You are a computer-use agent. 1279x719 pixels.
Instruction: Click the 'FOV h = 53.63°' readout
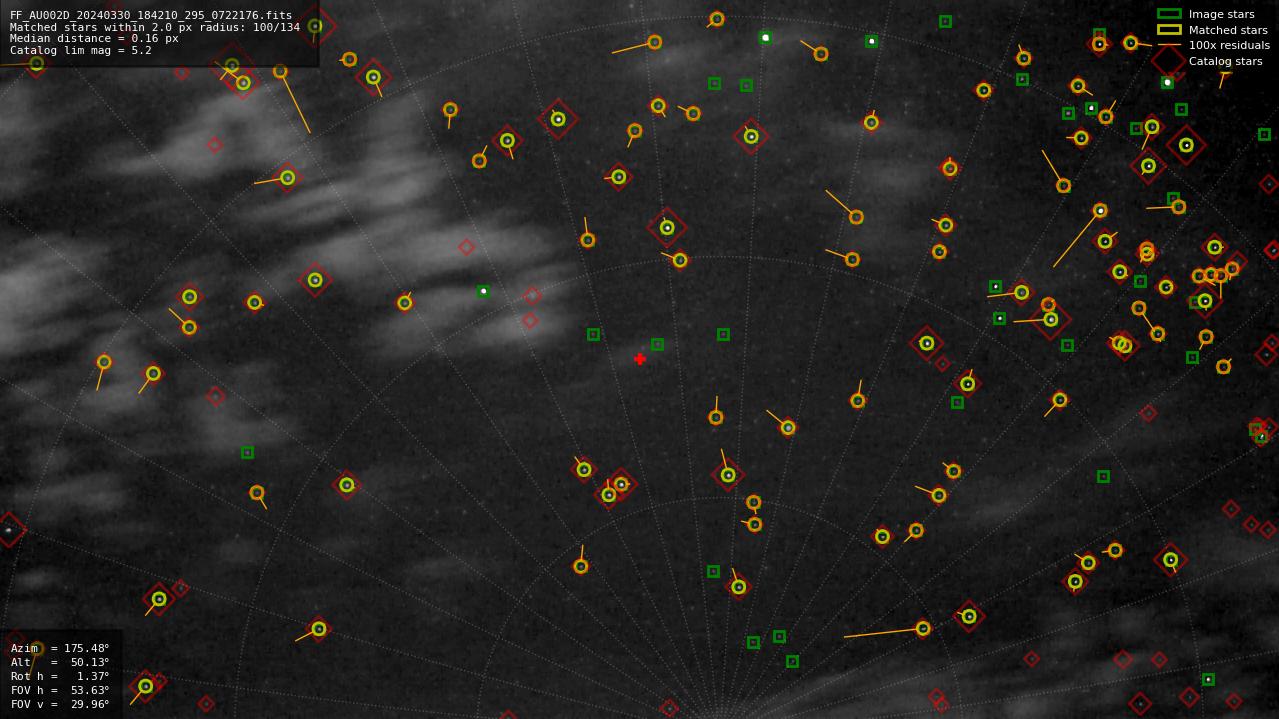tap(60, 690)
